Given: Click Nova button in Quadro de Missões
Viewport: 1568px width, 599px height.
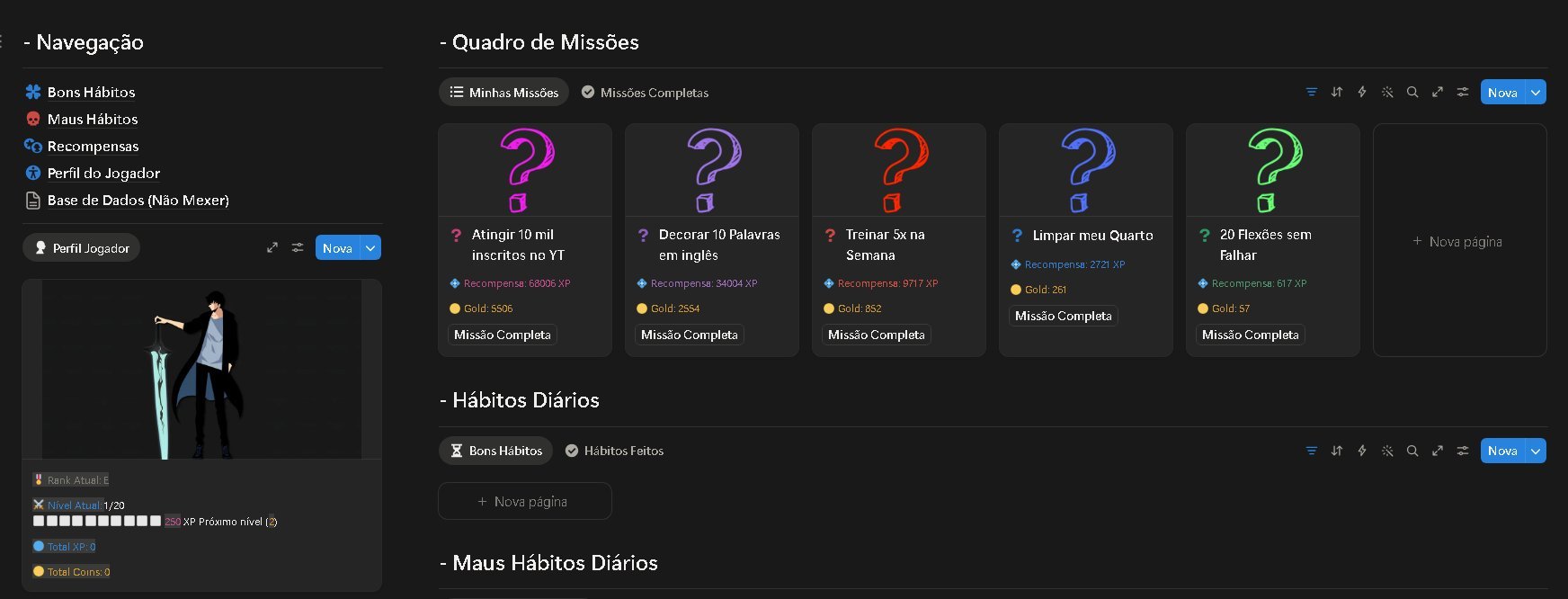Looking at the screenshot, I should coord(1502,92).
